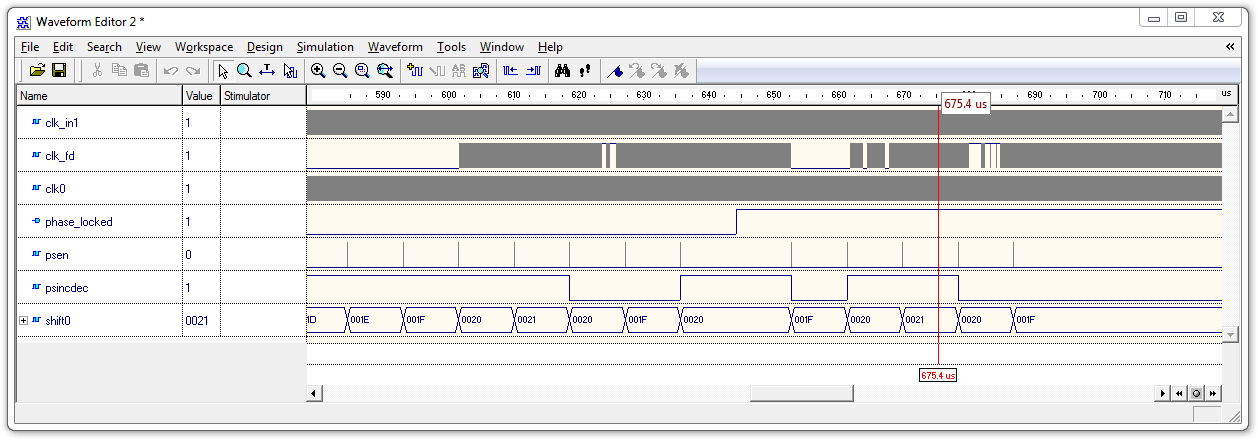This screenshot has width=1258, height=440.
Task: Click the 0020 bus value segment near 600 us
Action: (485, 320)
